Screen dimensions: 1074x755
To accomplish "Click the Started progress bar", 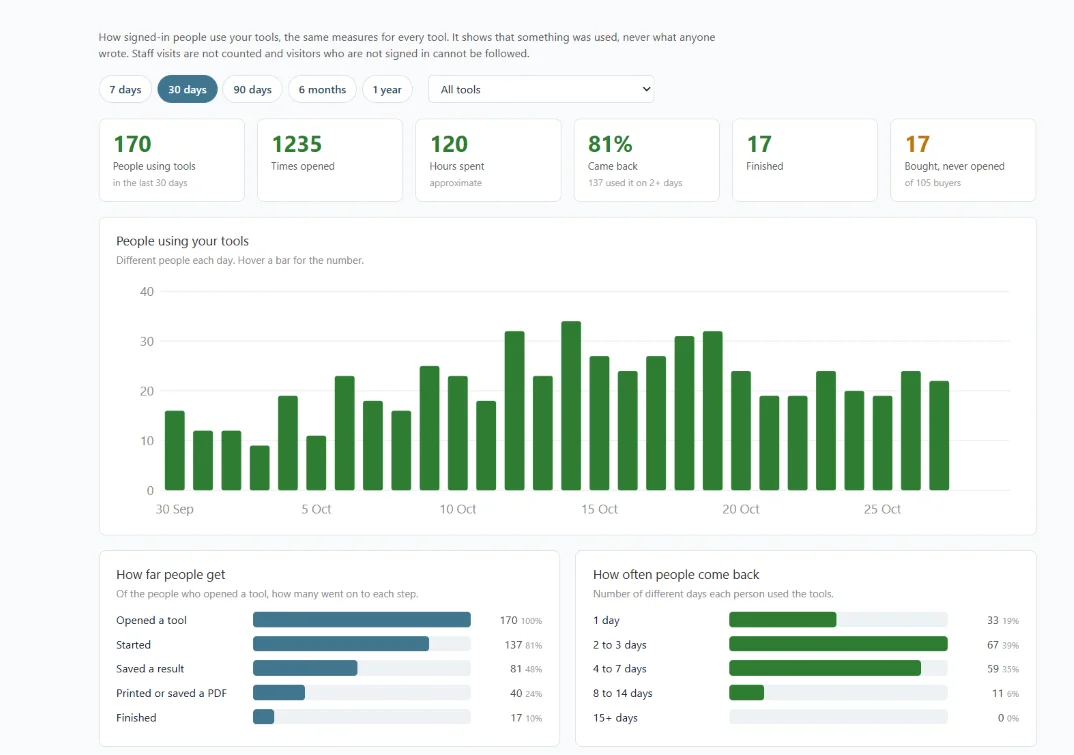I will (x=362, y=644).
